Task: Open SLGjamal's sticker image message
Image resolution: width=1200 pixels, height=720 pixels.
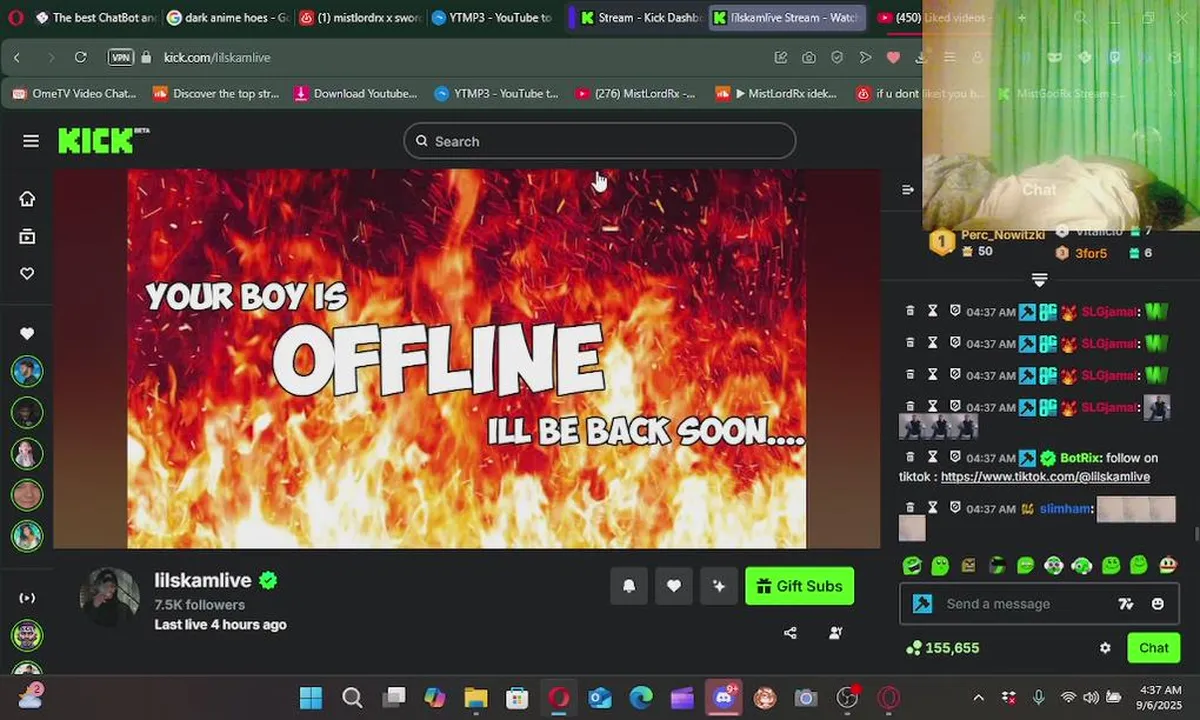Action: 1156,407
